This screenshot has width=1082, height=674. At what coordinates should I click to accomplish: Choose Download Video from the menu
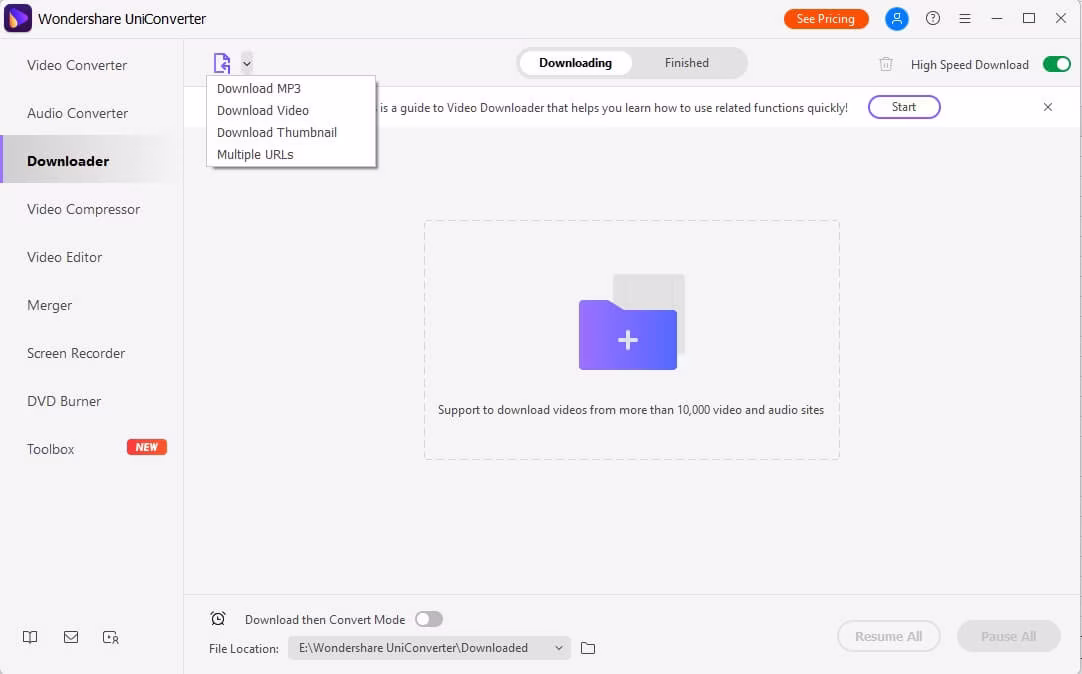262,110
